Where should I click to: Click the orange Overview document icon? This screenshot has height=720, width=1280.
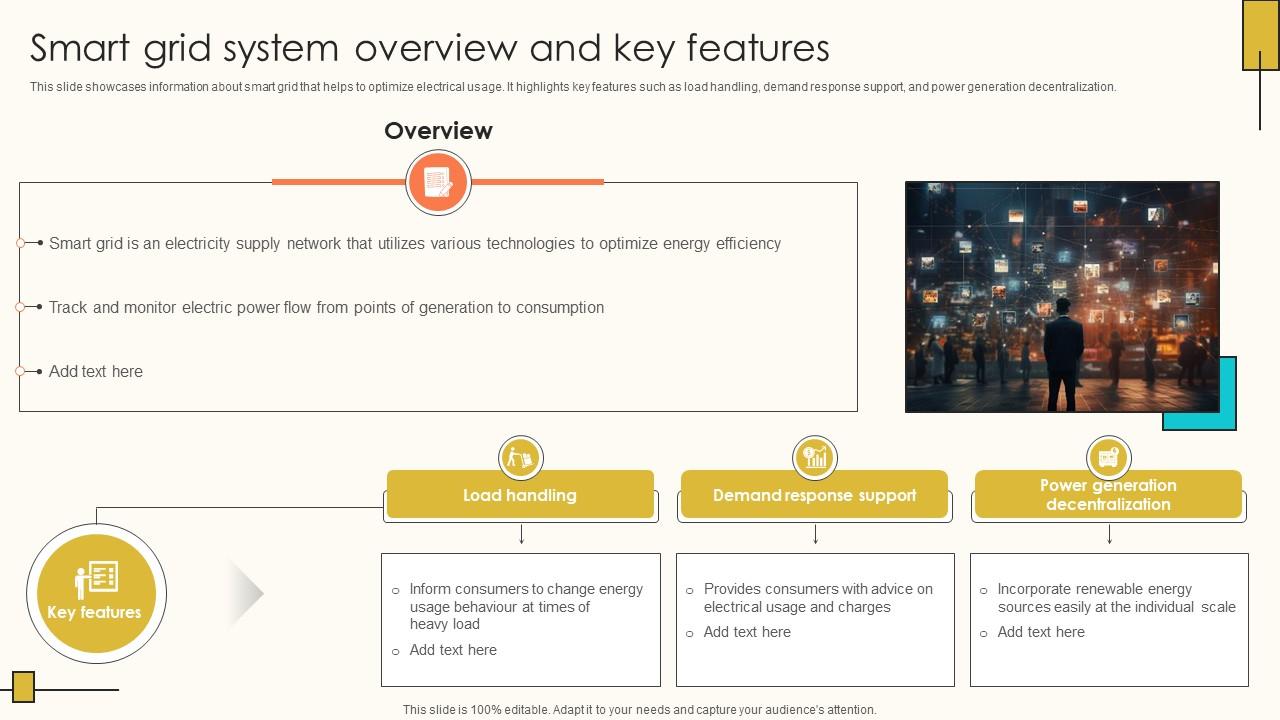click(438, 182)
